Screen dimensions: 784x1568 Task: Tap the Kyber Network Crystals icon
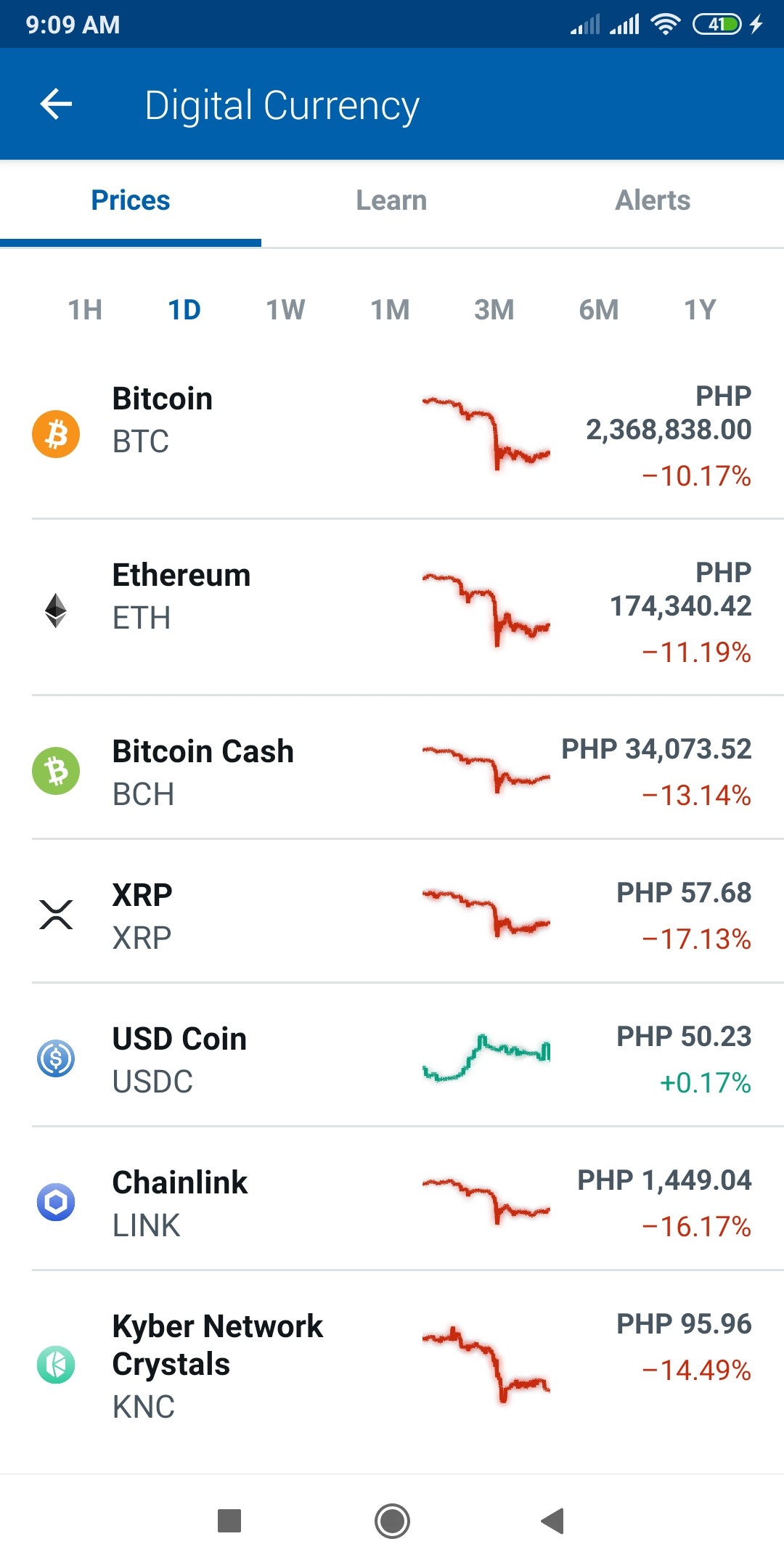[x=56, y=1365]
